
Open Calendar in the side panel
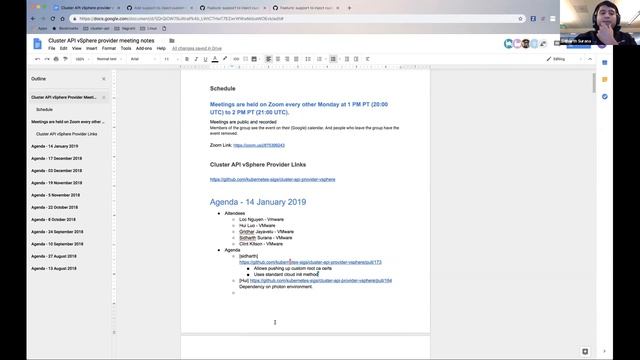[x=604, y=62]
